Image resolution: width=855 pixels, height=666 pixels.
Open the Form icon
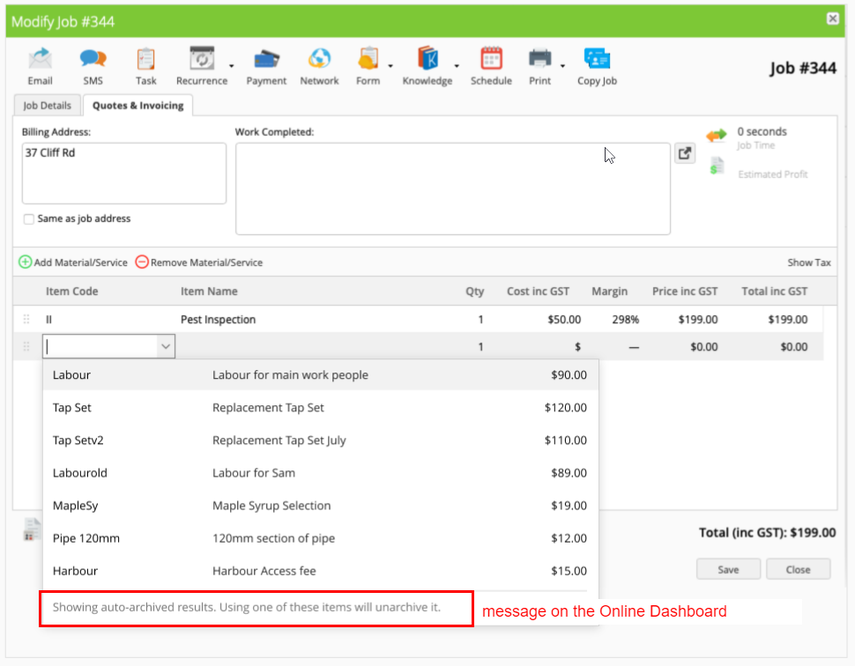[368, 58]
